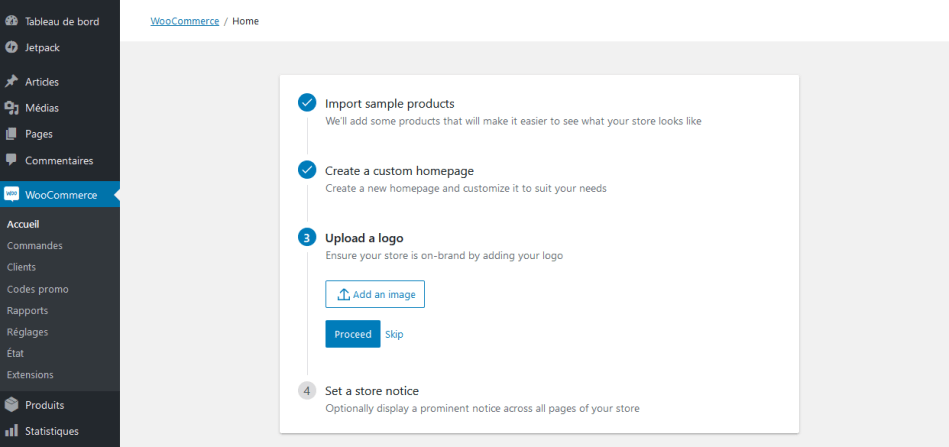
Task: Select the Articles pushpin icon
Action: pos(11,82)
